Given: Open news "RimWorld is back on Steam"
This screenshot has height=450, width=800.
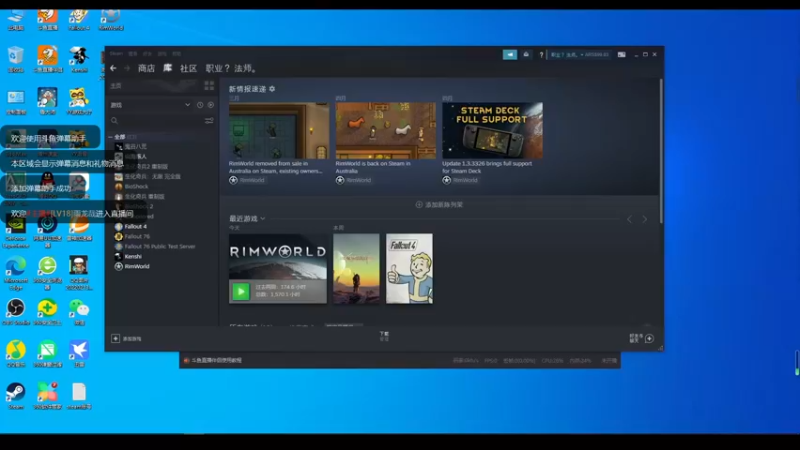Looking at the screenshot, I should pos(385,138).
